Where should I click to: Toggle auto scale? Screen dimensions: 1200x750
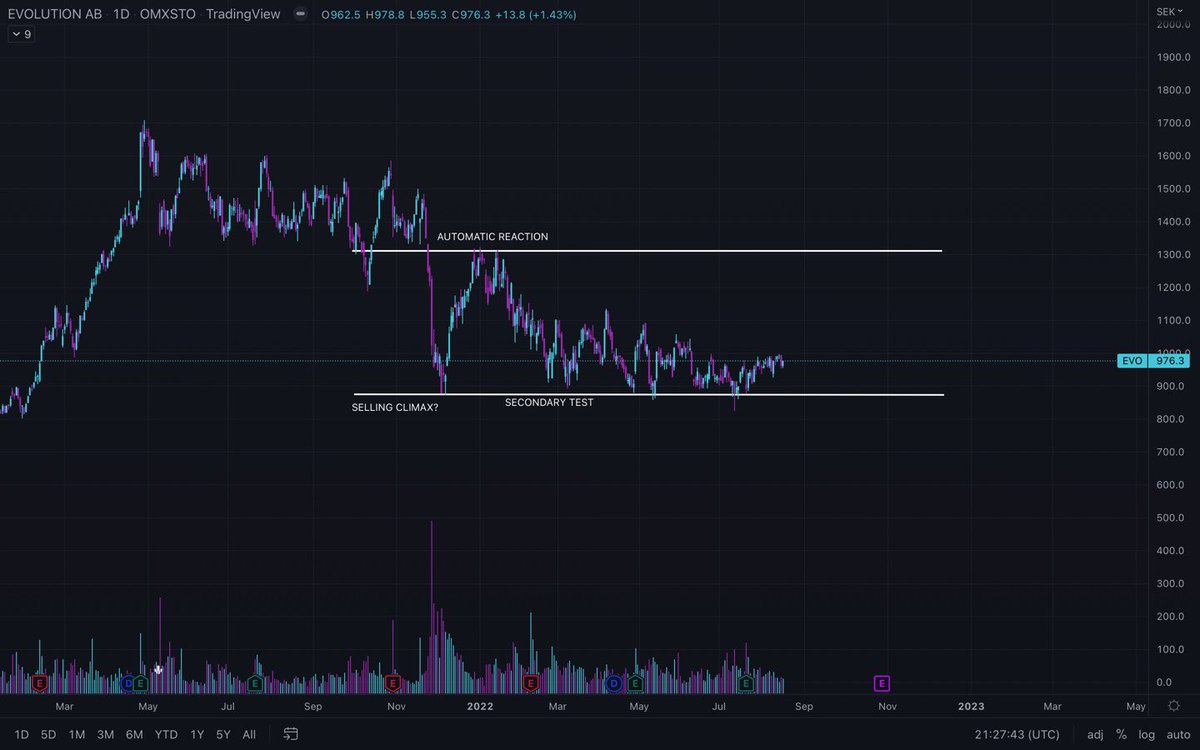click(x=1178, y=734)
